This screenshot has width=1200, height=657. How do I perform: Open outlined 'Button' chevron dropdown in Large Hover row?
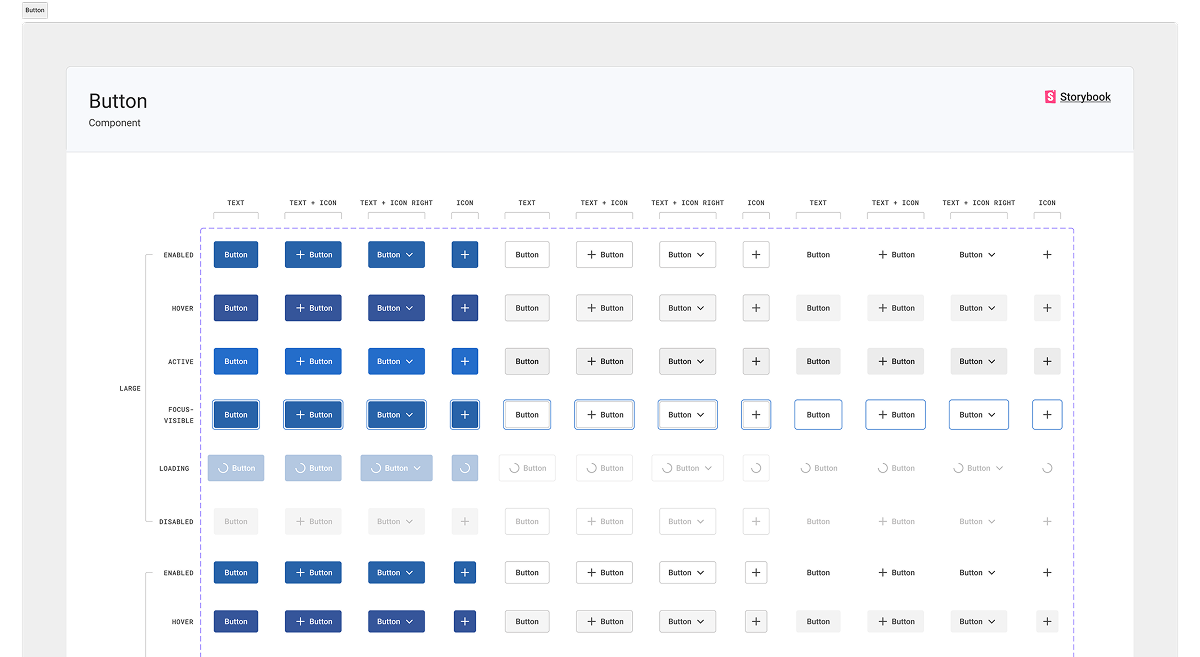tap(687, 308)
